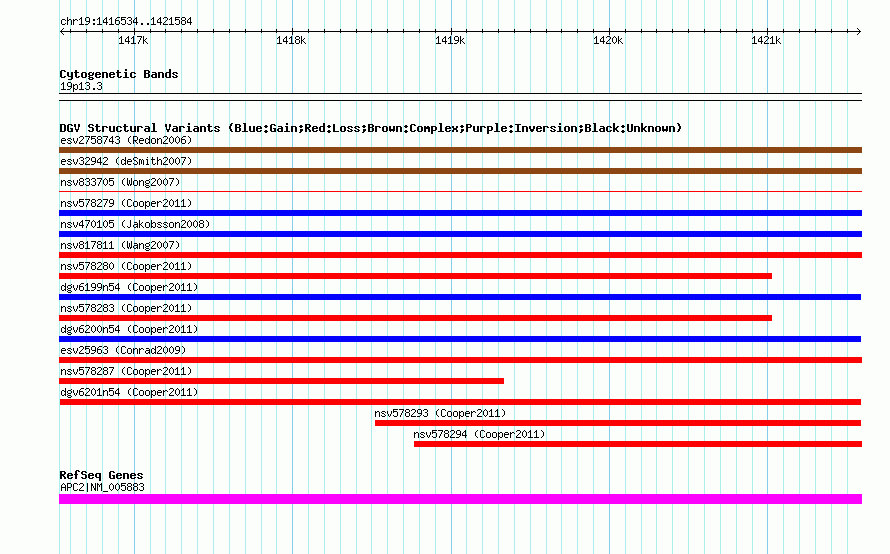
Task: Click the nsv578280 (Cooper2011) label
Action: (126, 266)
